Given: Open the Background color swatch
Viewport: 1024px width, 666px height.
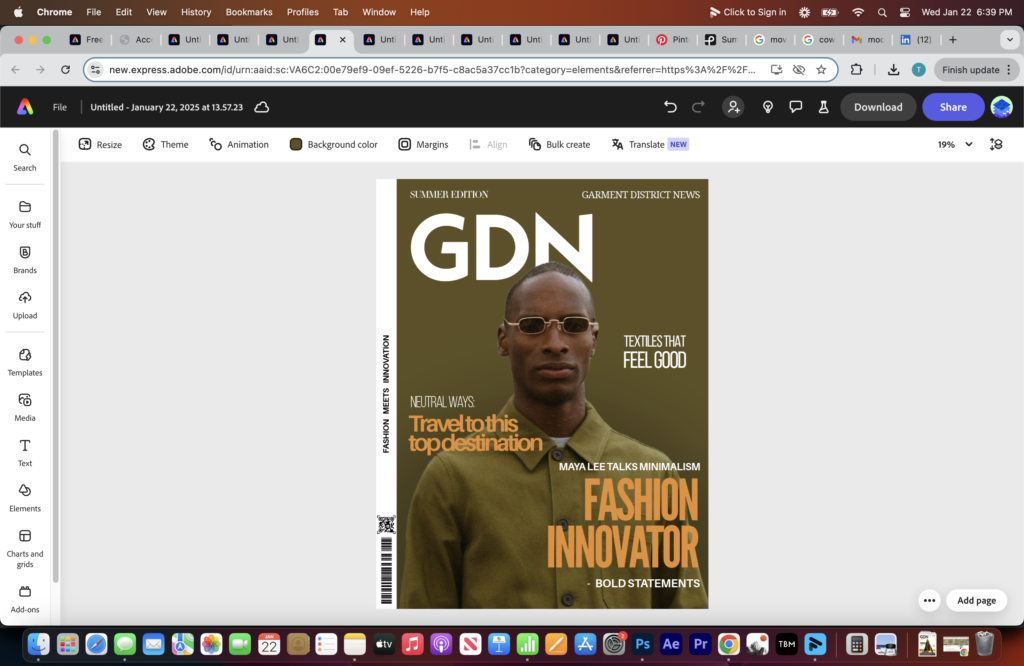Looking at the screenshot, I should click(296, 144).
